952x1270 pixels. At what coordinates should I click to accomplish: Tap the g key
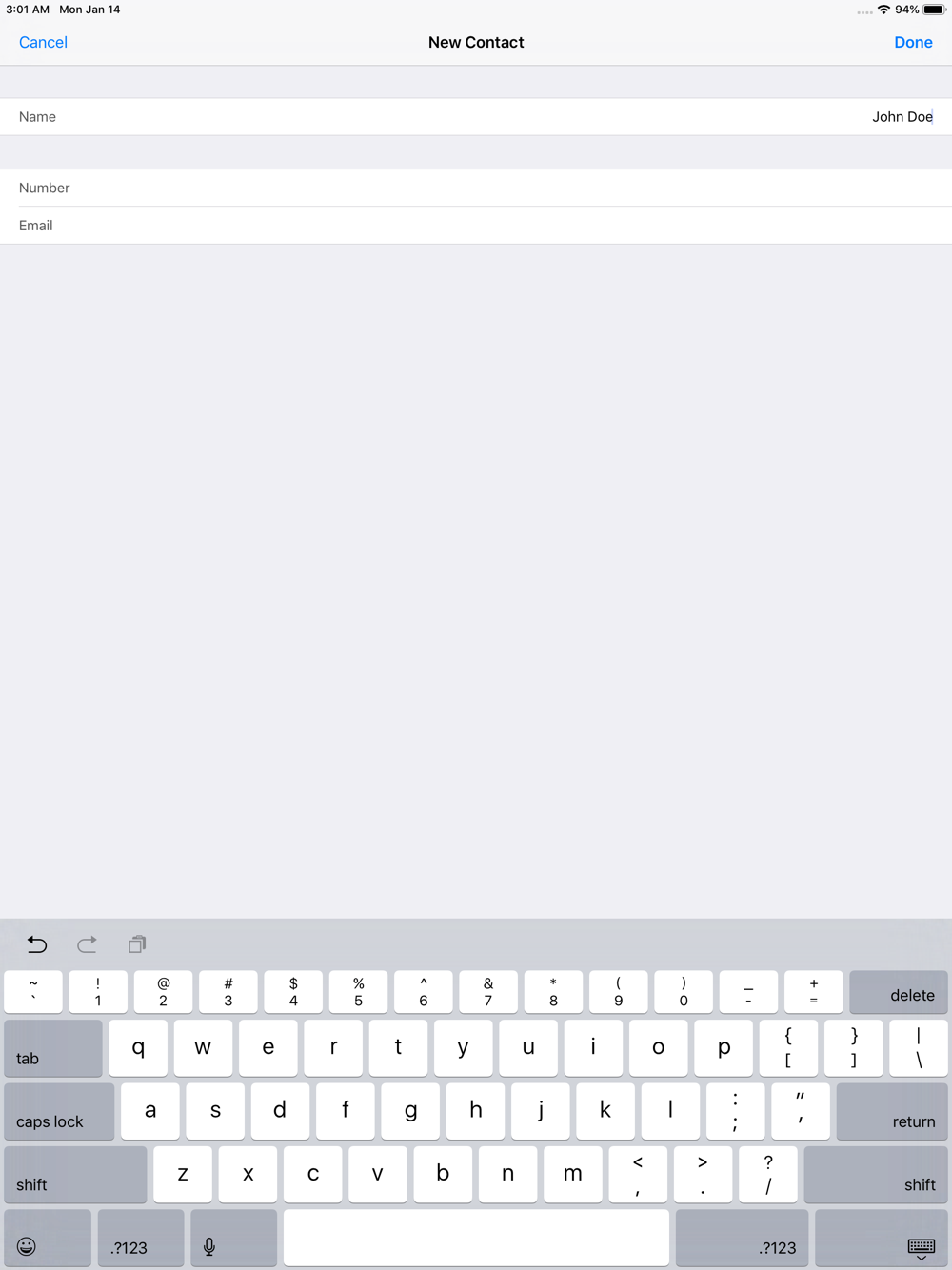click(410, 1111)
